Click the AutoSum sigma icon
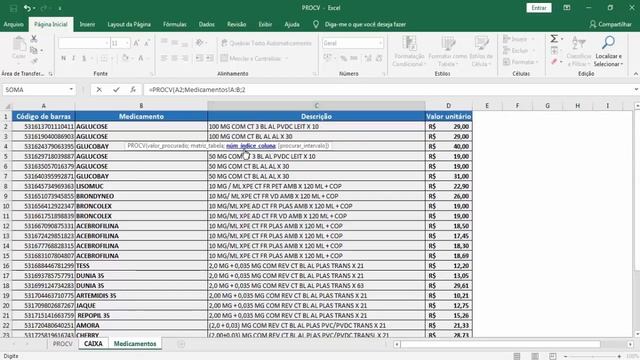Viewport: 640px width, 360px height. point(554,39)
